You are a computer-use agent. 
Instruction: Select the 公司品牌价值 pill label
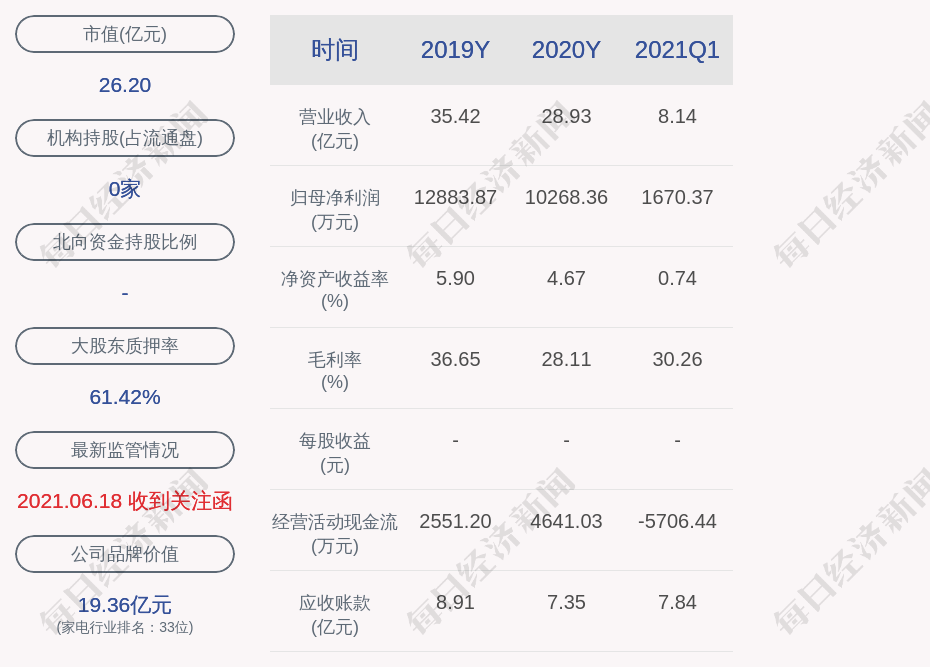click(x=125, y=554)
